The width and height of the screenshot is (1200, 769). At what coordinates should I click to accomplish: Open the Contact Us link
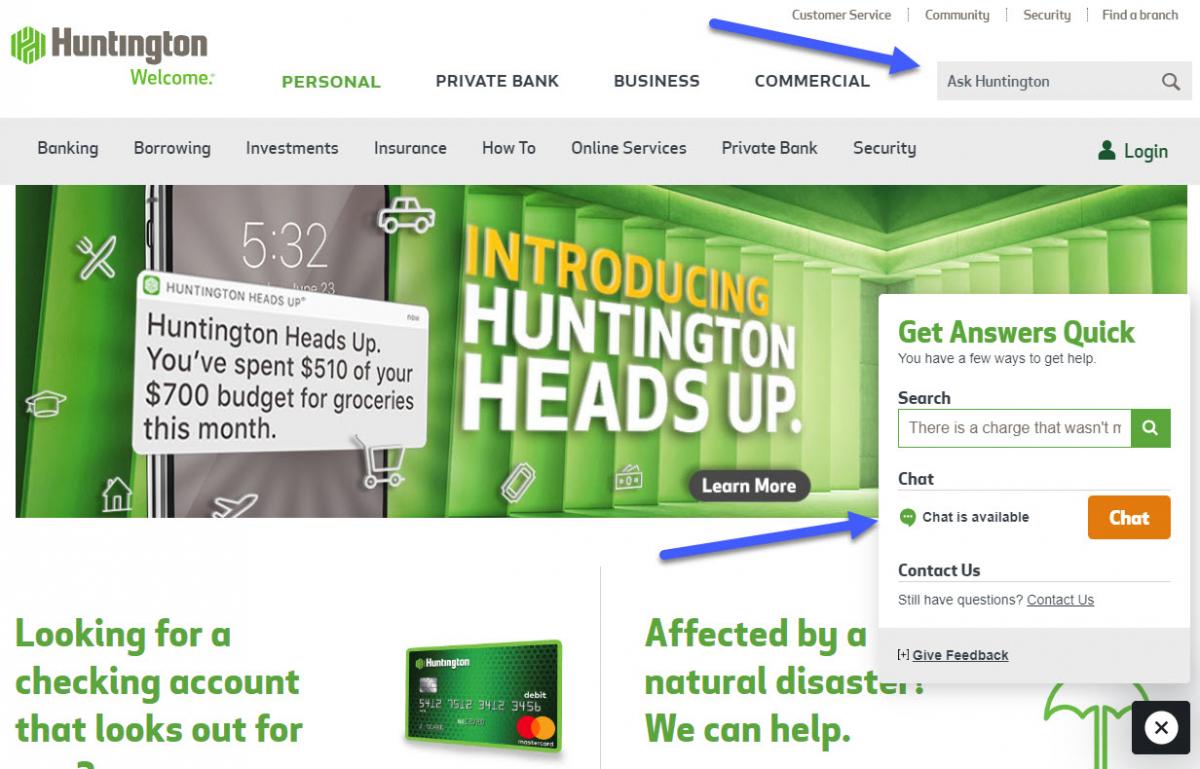(1060, 600)
